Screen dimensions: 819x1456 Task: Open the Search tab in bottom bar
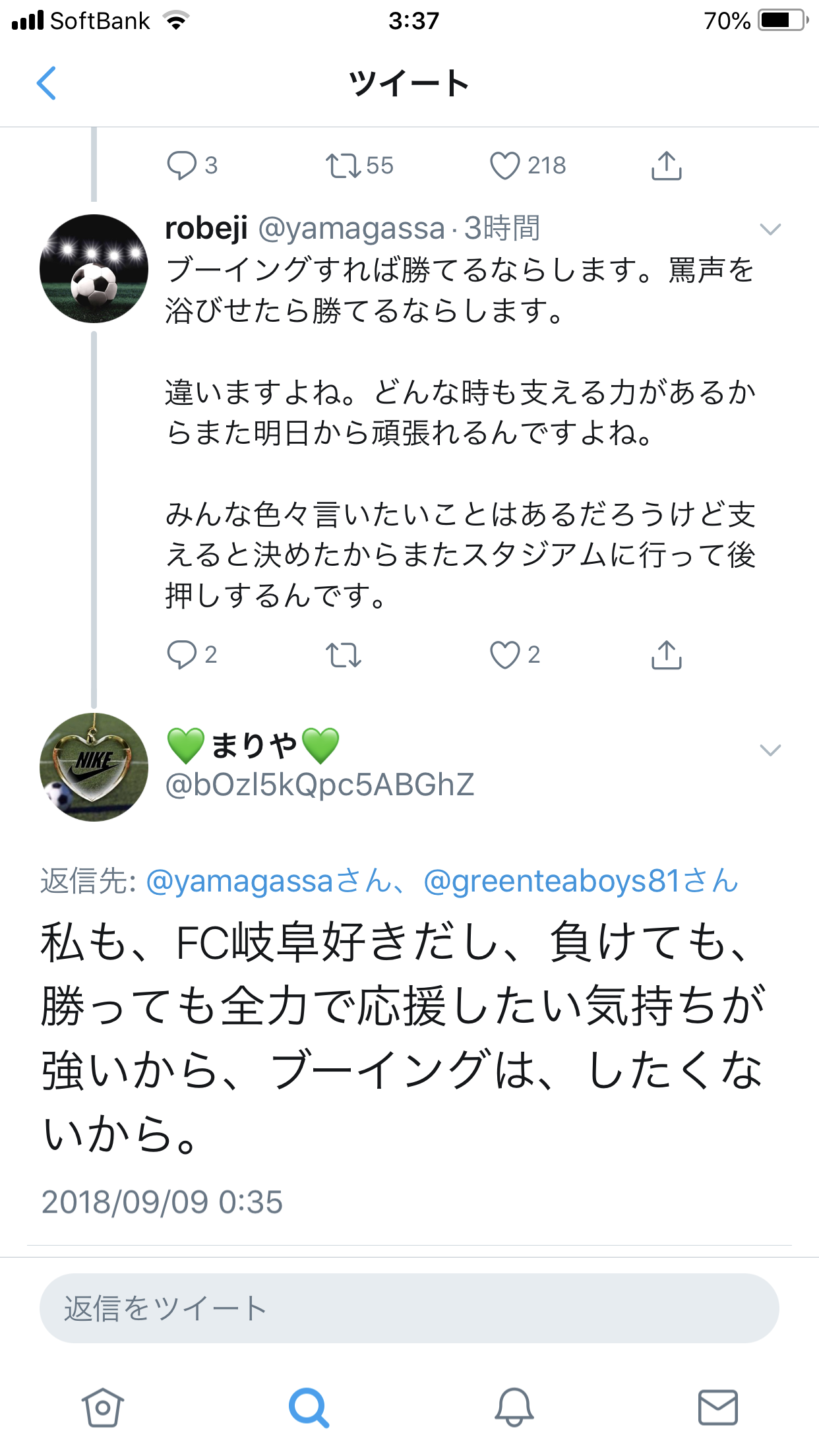[309, 1407]
